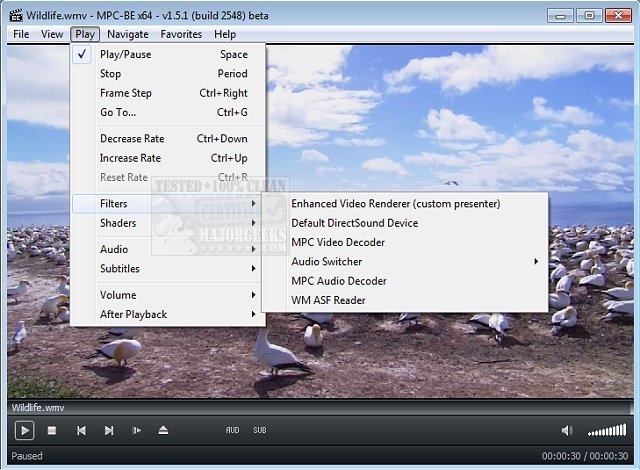640x470 pixels.
Task: Expand the Audio submenu
Action: point(168,249)
